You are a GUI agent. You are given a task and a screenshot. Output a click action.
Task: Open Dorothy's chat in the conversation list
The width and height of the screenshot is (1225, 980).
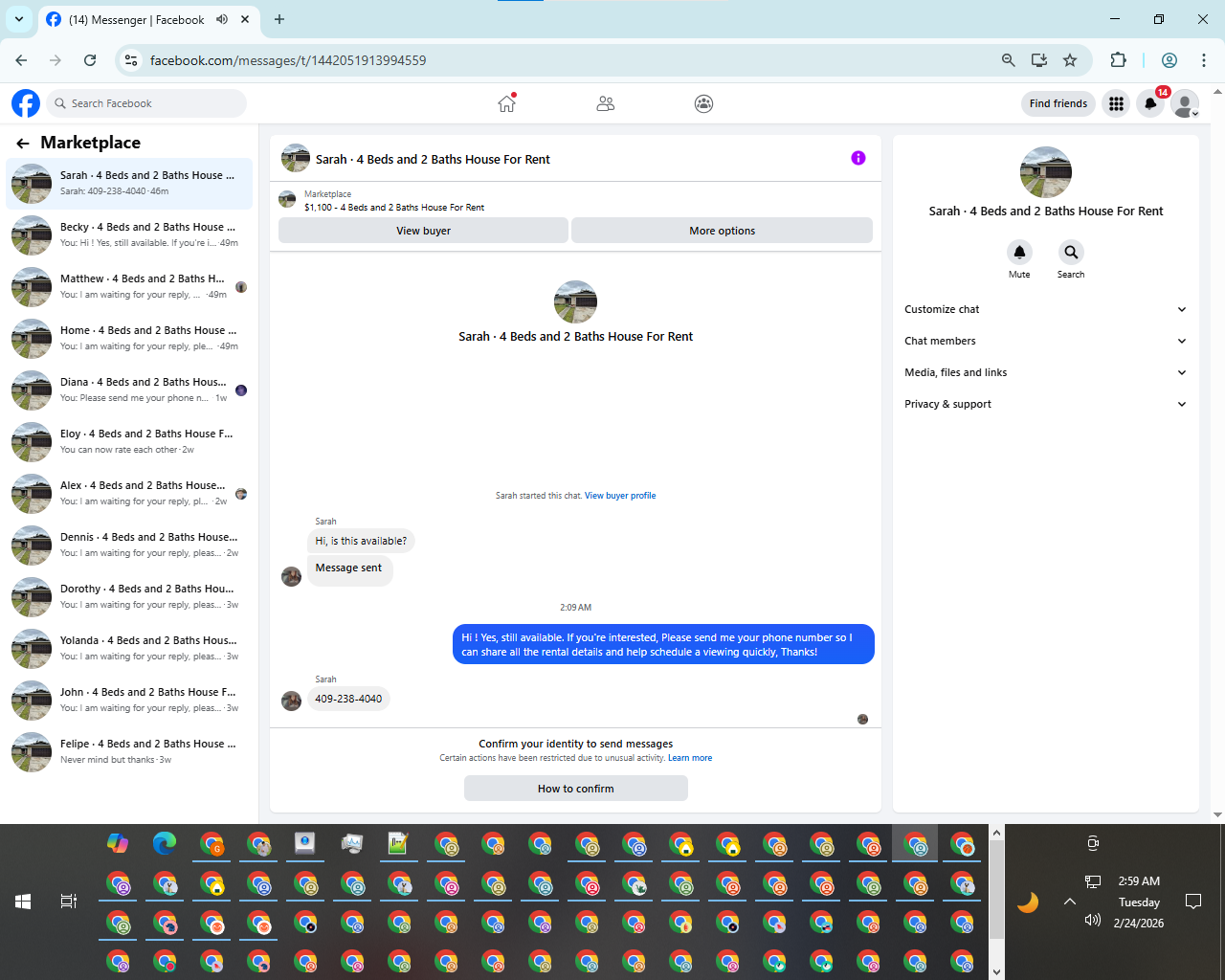pyautogui.click(x=129, y=596)
